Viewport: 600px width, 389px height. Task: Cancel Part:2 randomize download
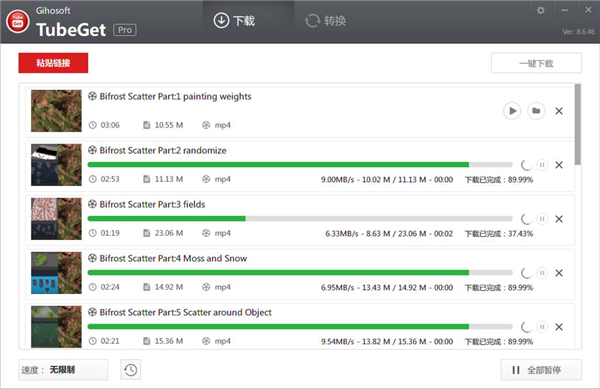[559, 165]
